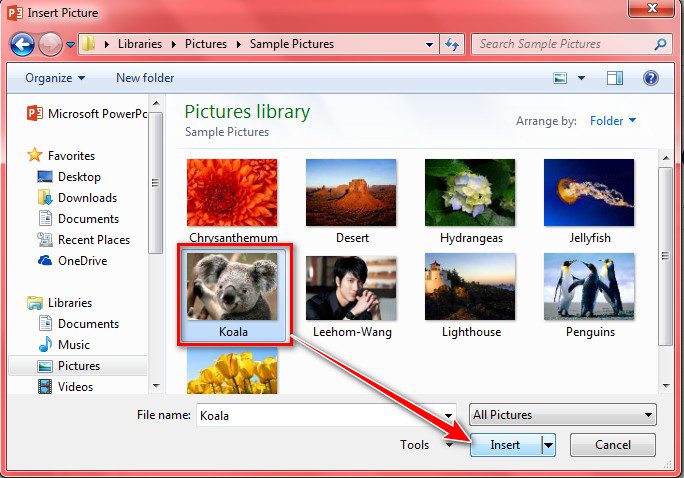Open OneDrive in the navigation pane
Screen dimensions: 684x478
pos(83,260)
